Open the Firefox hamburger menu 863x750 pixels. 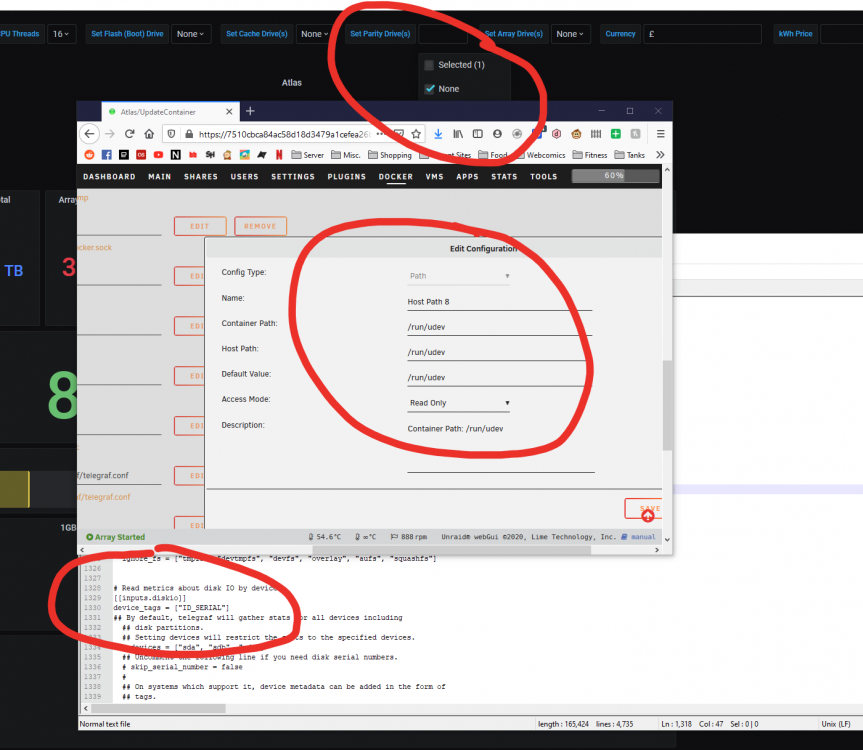(x=660, y=134)
